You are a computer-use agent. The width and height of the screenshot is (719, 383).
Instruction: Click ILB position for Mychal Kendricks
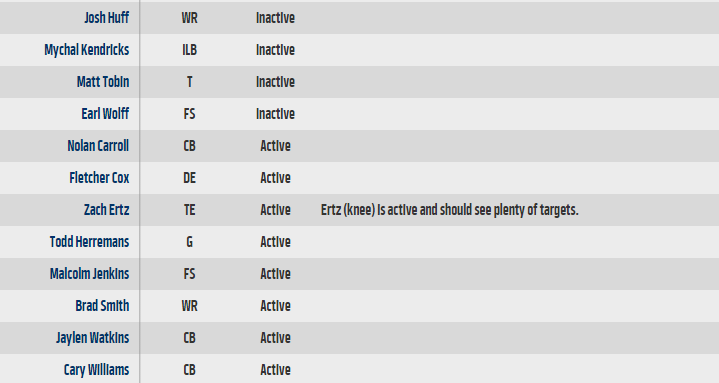189,50
